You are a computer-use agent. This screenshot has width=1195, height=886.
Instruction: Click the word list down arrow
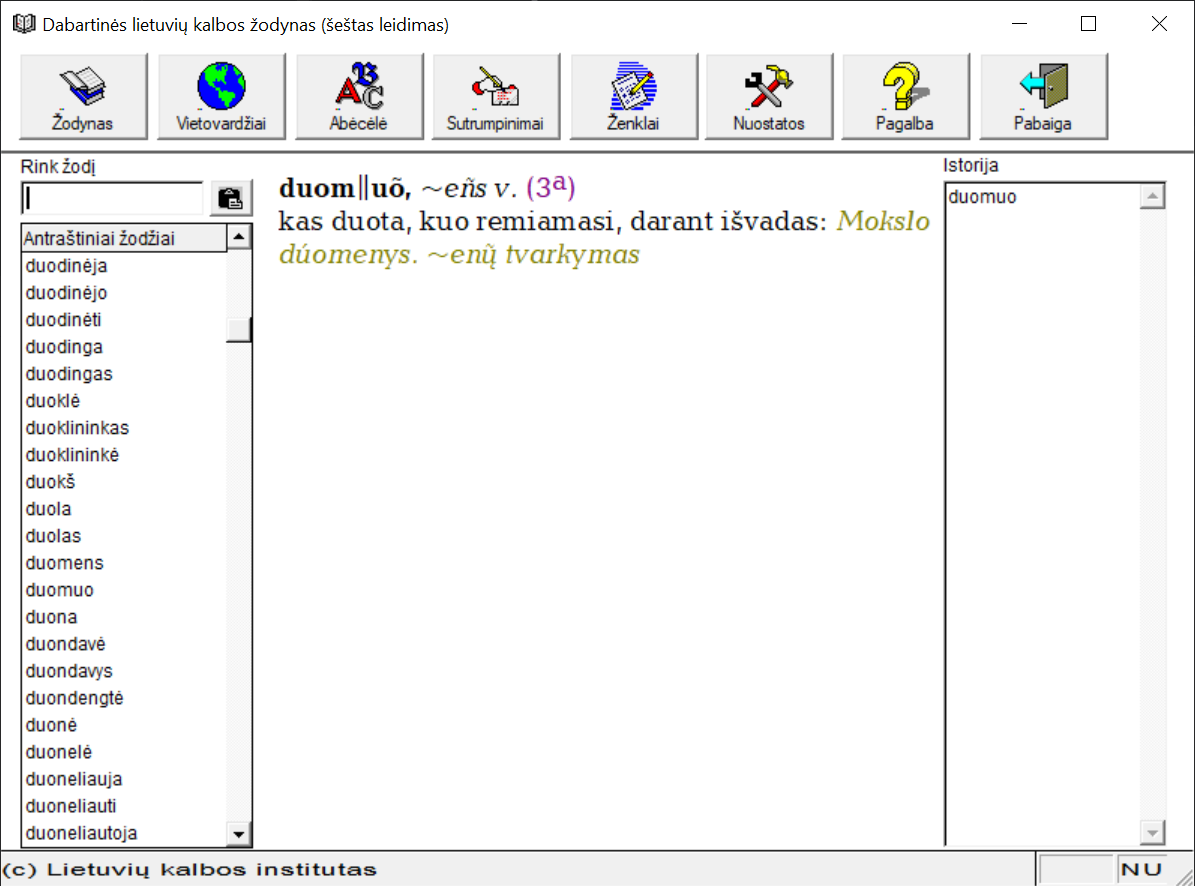pyautogui.click(x=239, y=834)
